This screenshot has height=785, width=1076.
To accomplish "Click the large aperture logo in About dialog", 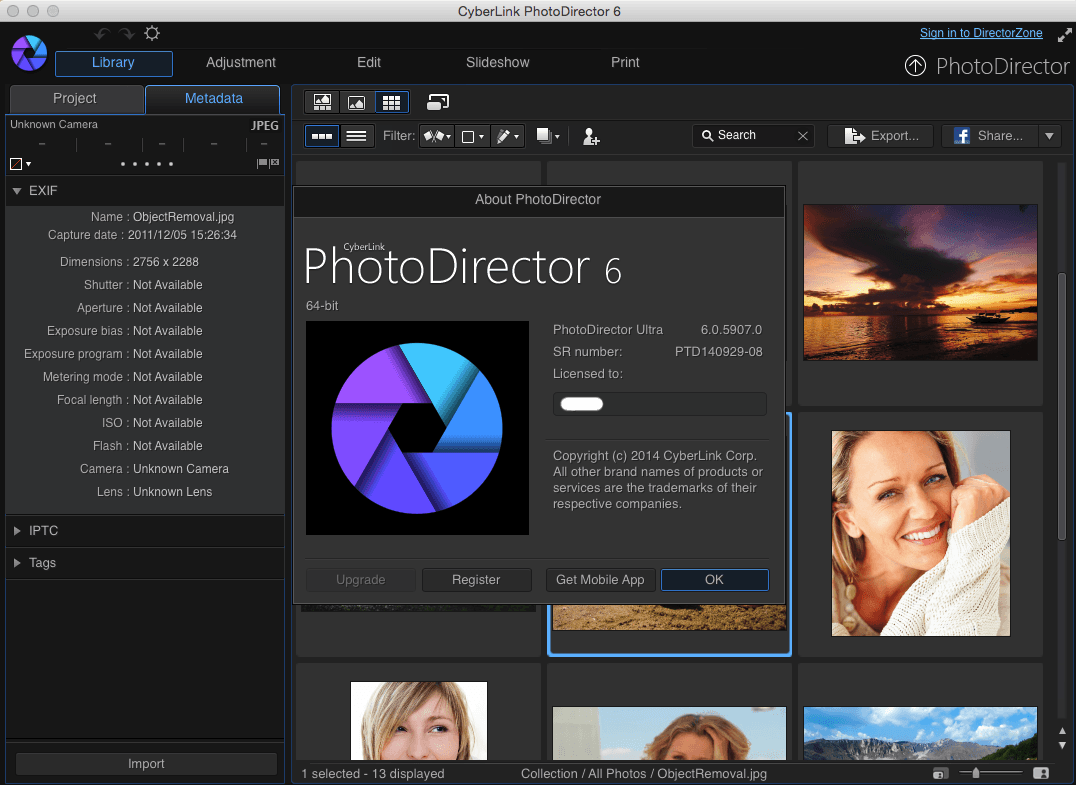I will pos(417,428).
